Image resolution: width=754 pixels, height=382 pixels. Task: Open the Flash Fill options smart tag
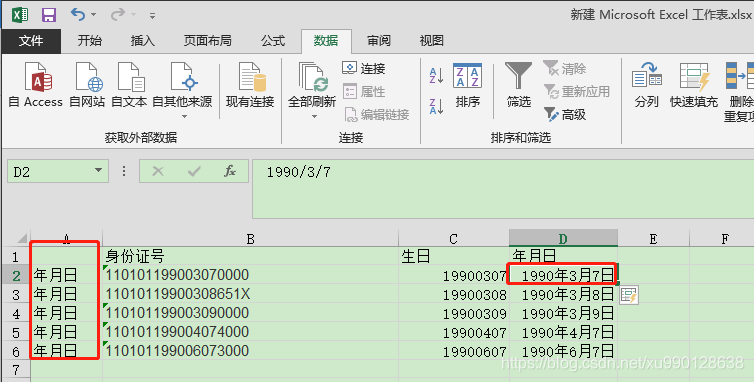click(x=629, y=295)
